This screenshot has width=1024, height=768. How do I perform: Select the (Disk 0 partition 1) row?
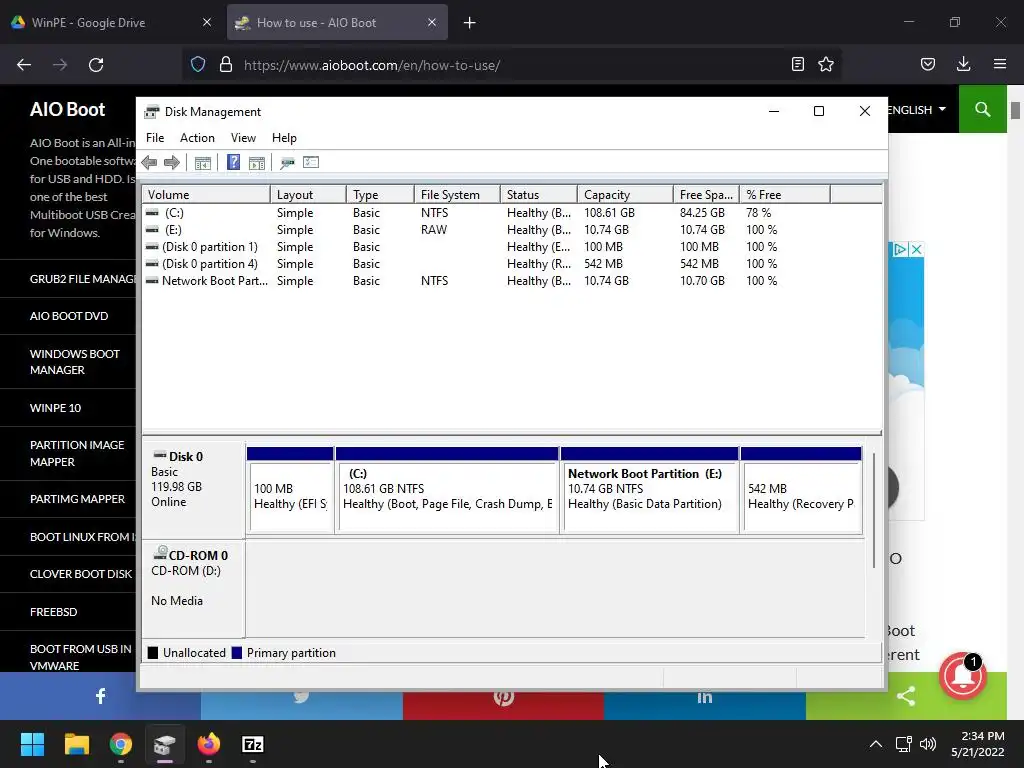click(x=512, y=247)
